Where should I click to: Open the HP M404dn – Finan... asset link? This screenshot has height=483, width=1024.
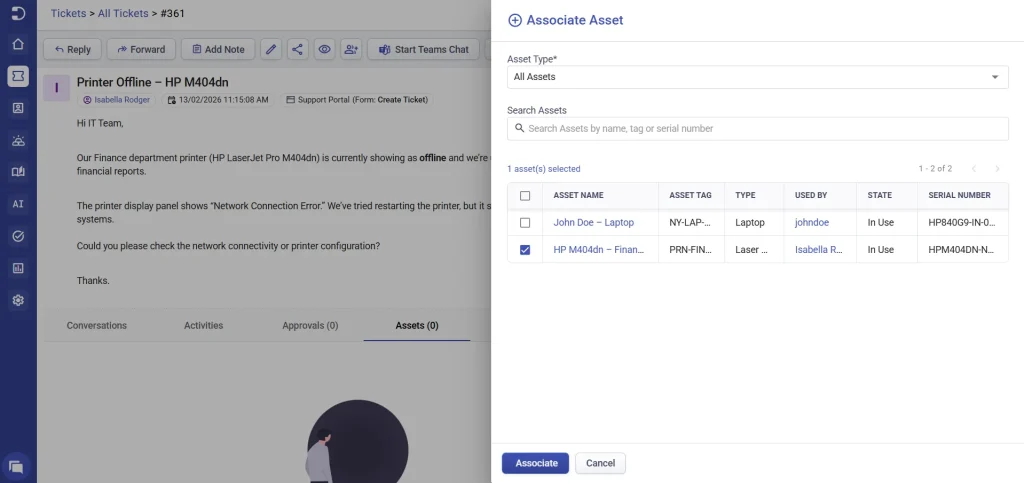599,250
